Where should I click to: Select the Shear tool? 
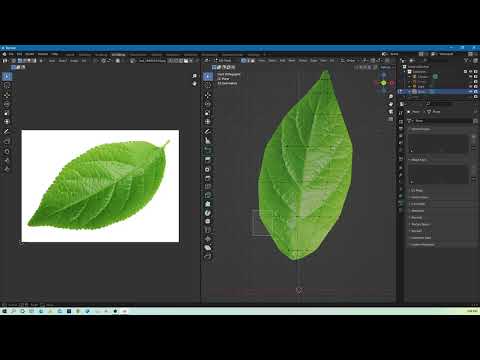(x=208, y=248)
